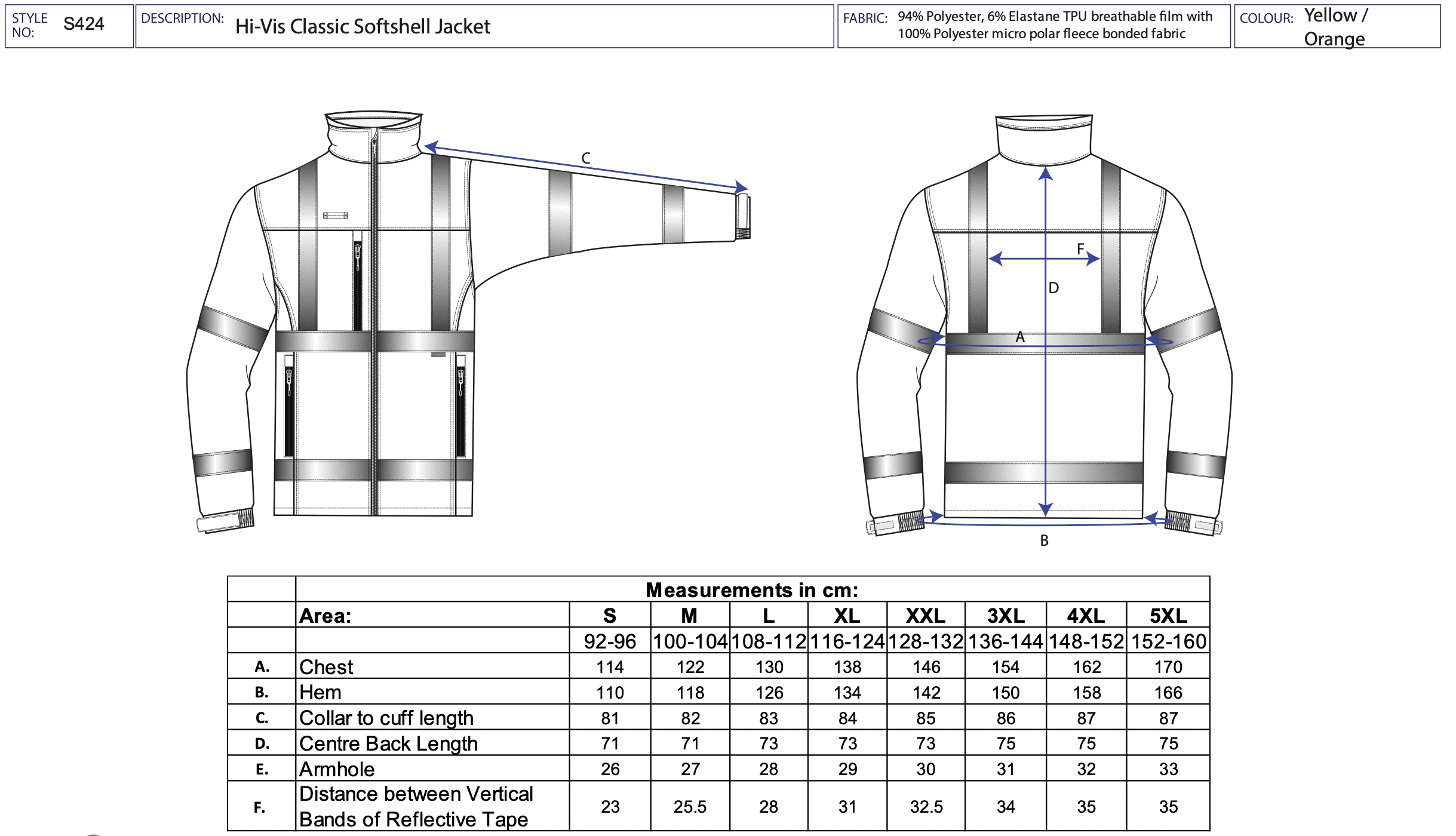Screen dimensions: 1456x836
Task: Click tape distance value 25.5
Action: pos(690,807)
